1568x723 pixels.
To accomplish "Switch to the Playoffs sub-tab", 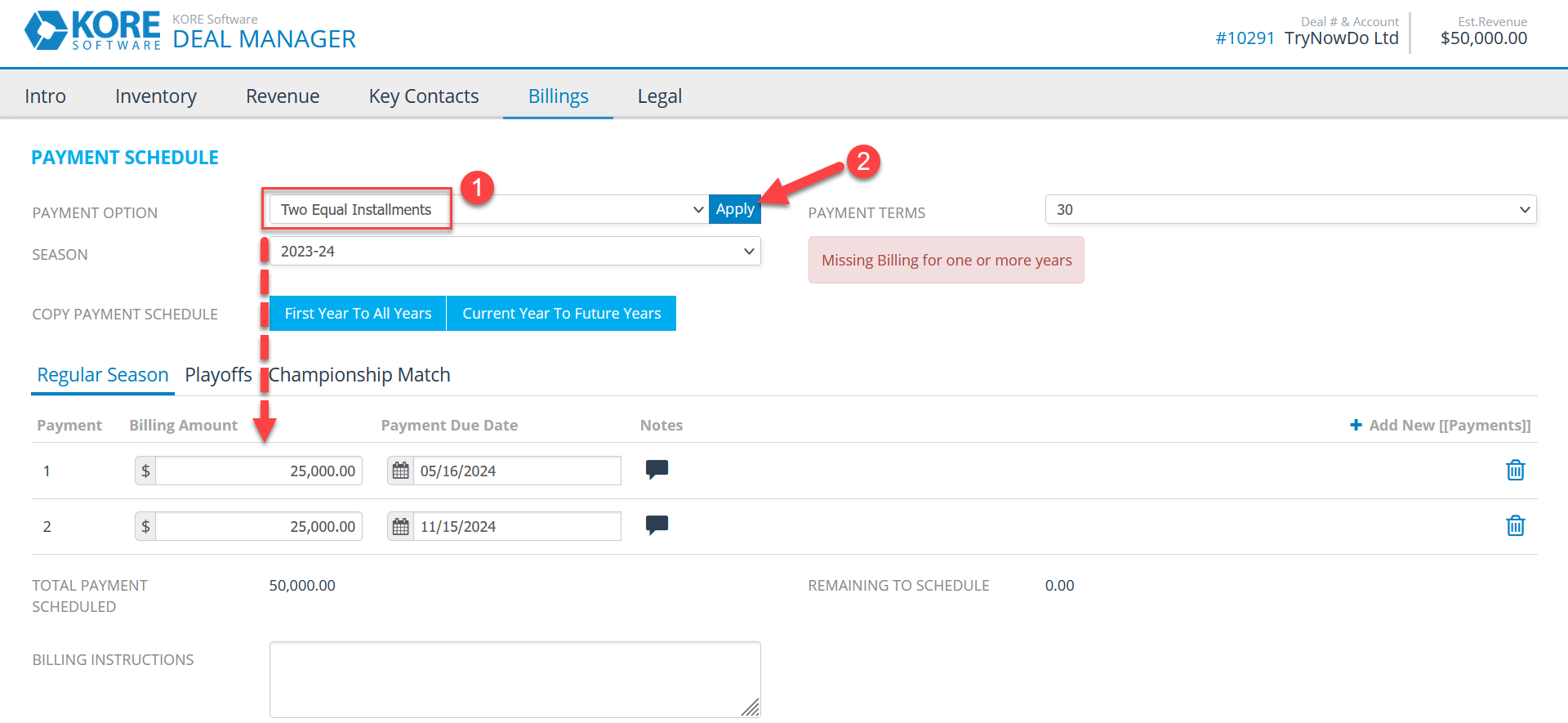I will (219, 375).
